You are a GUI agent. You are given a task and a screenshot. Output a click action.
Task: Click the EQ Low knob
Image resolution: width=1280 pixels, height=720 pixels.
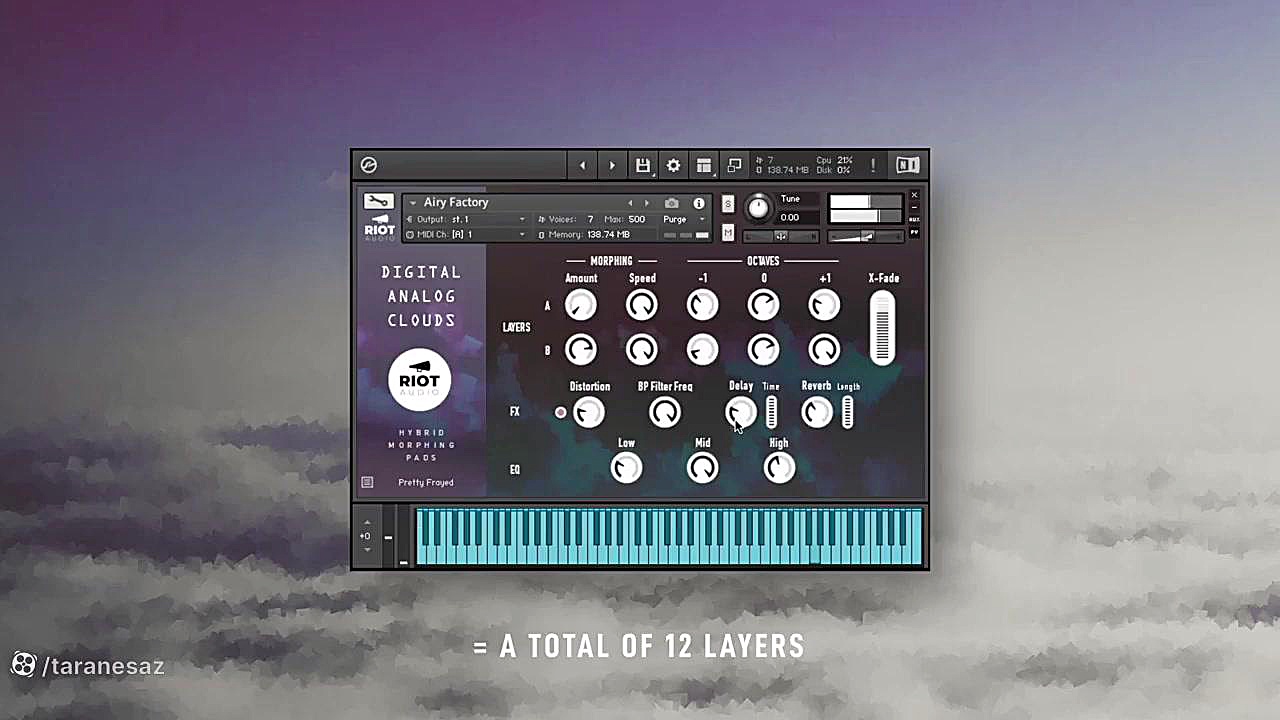(x=627, y=467)
